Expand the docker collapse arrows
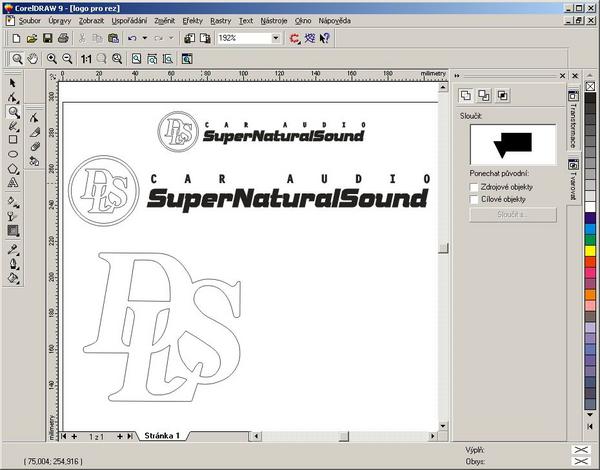The width and height of the screenshot is (600, 470). (457, 76)
